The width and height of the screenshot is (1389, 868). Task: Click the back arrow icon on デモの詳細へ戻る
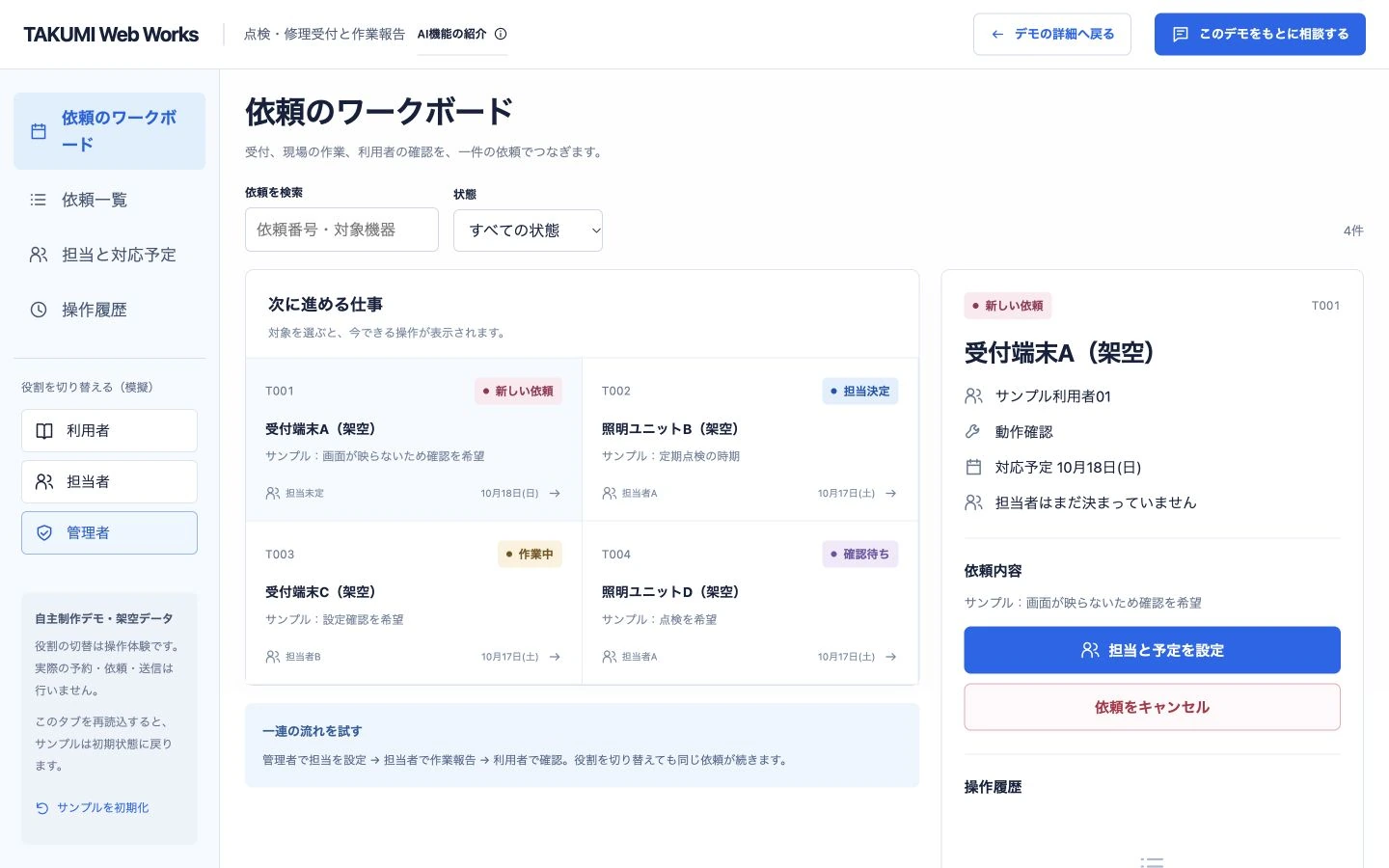997,34
